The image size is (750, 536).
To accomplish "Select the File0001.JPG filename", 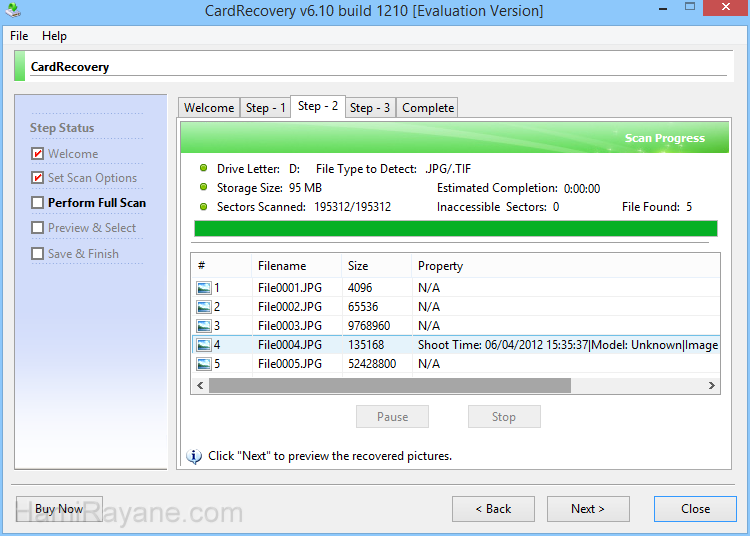I will 290,288.
